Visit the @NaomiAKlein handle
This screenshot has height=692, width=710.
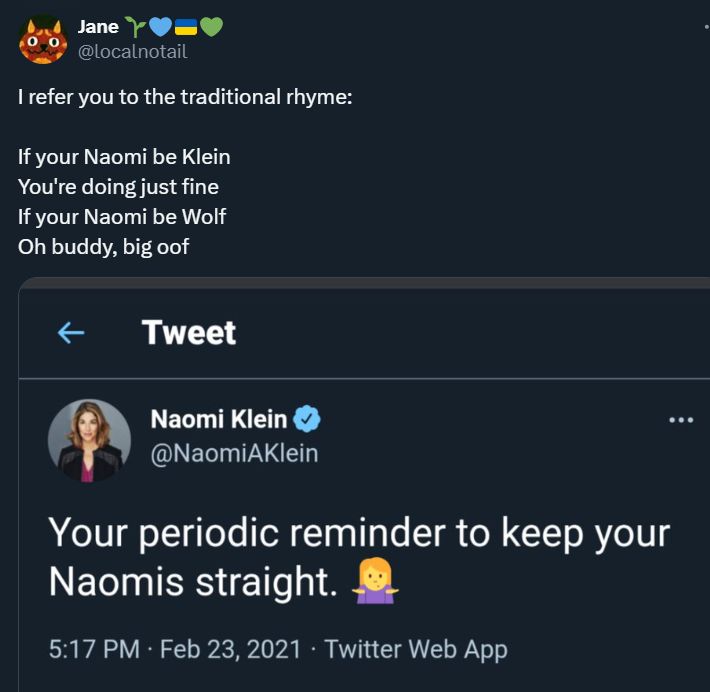pos(234,453)
